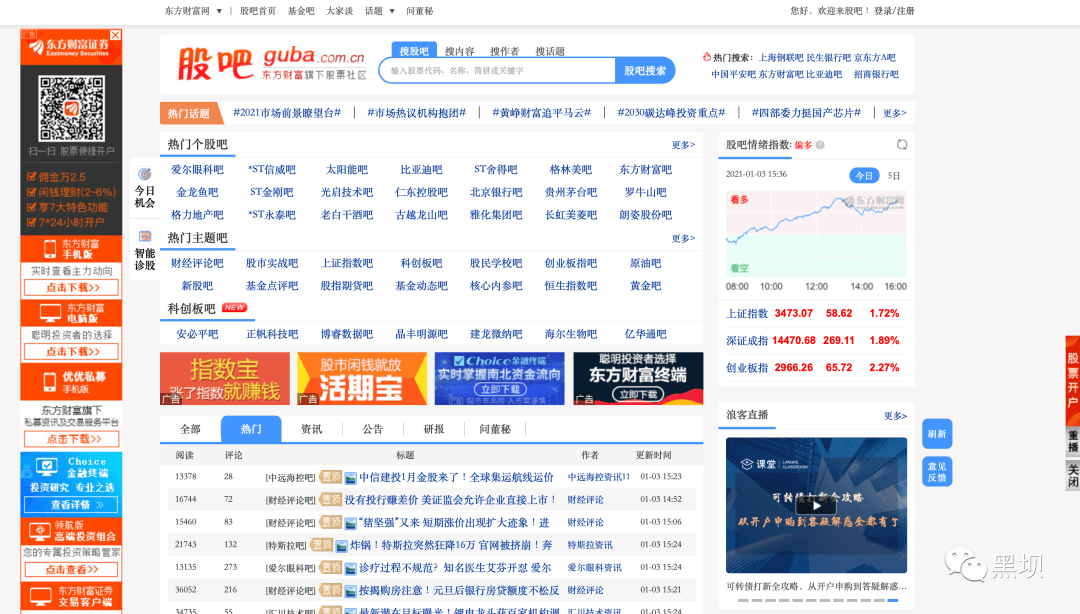Image resolution: width=1080 pixels, height=614 pixels.
Task: Switch to the 全部 posts tab
Action: (190, 429)
